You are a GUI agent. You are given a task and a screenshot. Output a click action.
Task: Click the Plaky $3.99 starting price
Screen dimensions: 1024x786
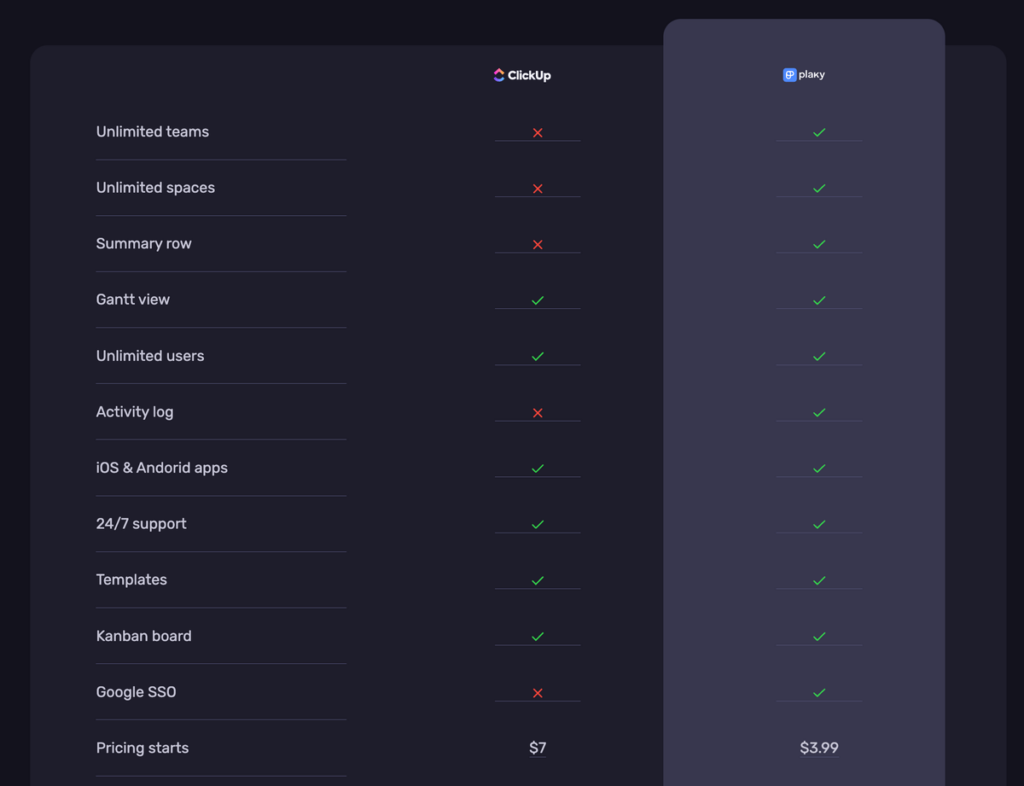pos(819,748)
